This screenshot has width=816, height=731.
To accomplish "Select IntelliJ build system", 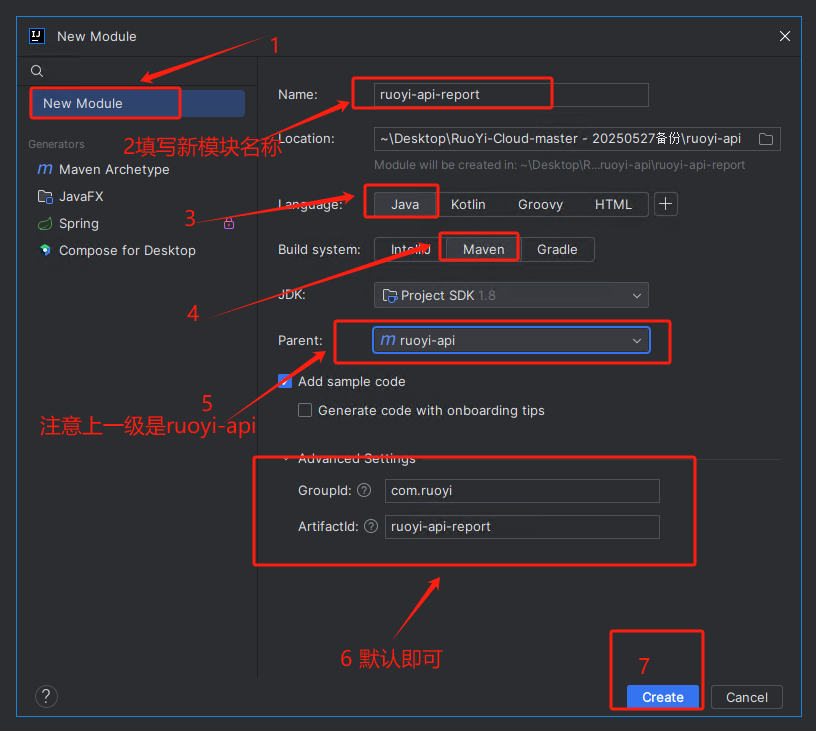I will pyautogui.click(x=410, y=250).
